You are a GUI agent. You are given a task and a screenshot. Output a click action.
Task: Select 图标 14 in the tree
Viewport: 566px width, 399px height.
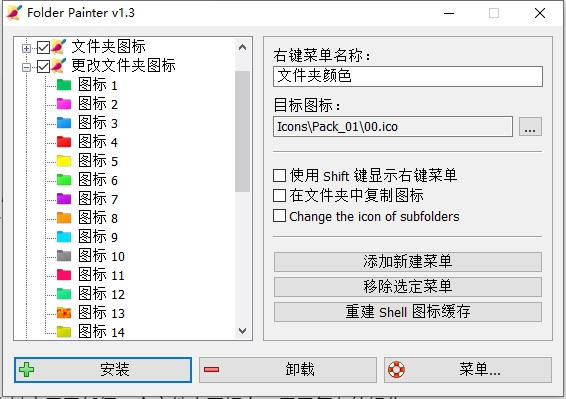[x=102, y=332]
